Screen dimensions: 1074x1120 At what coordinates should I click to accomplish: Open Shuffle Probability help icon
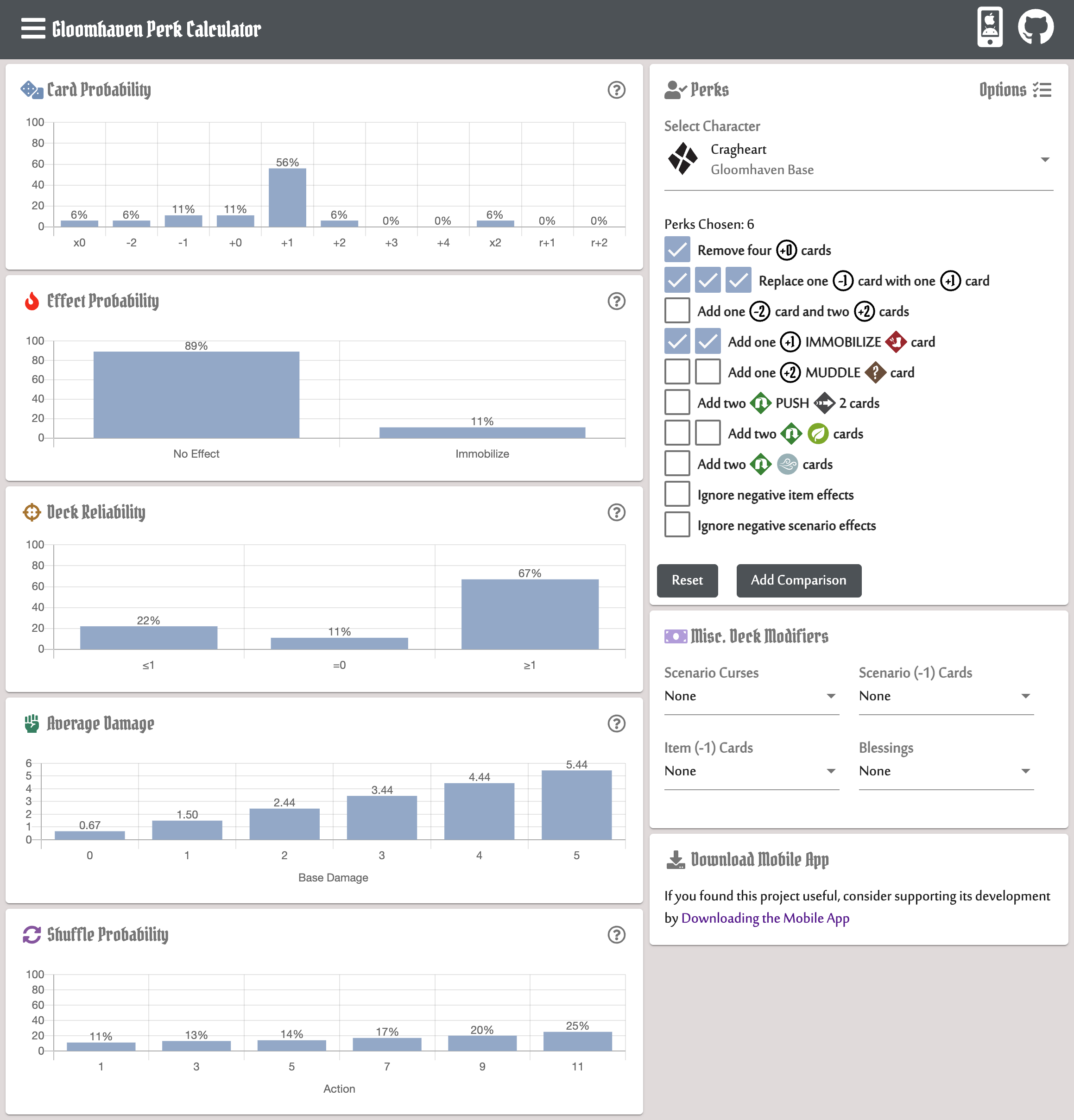pos(616,935)
